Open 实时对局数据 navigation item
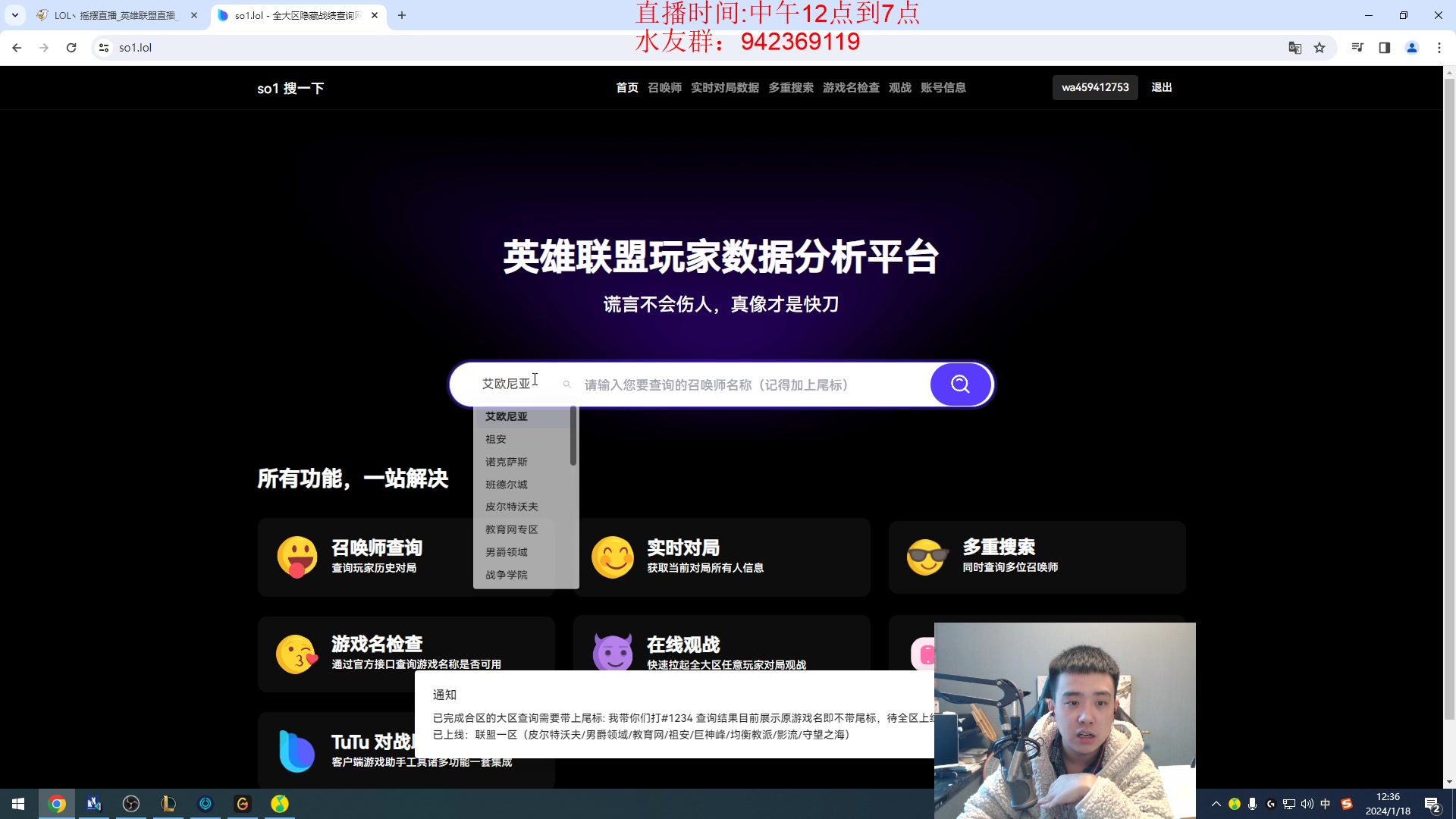 [725, 88]
